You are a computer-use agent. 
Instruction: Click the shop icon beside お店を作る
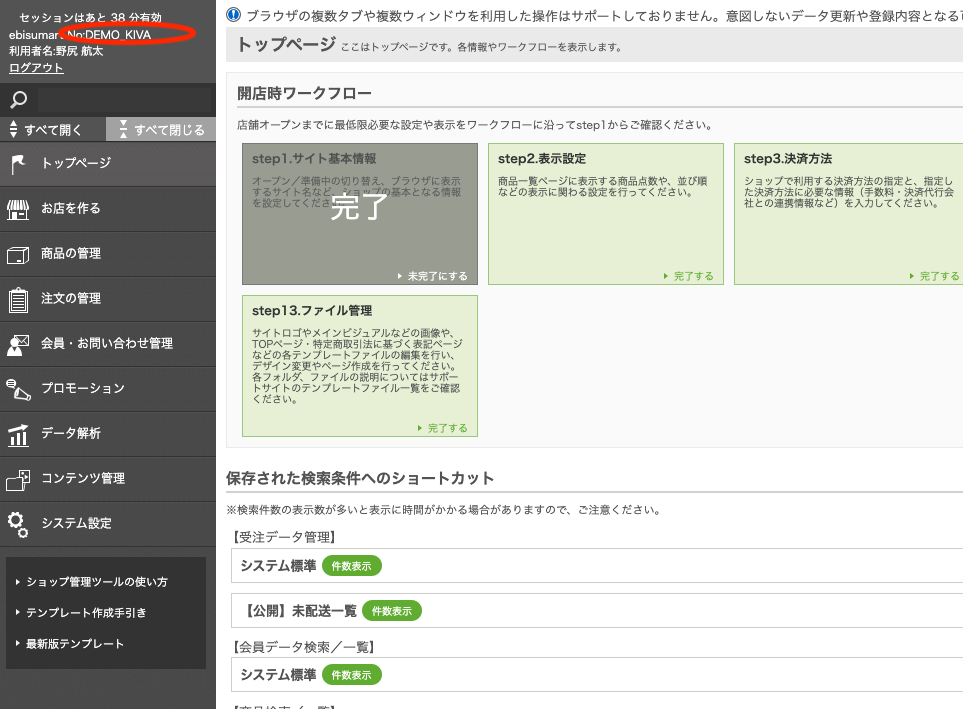coord(18,210)
